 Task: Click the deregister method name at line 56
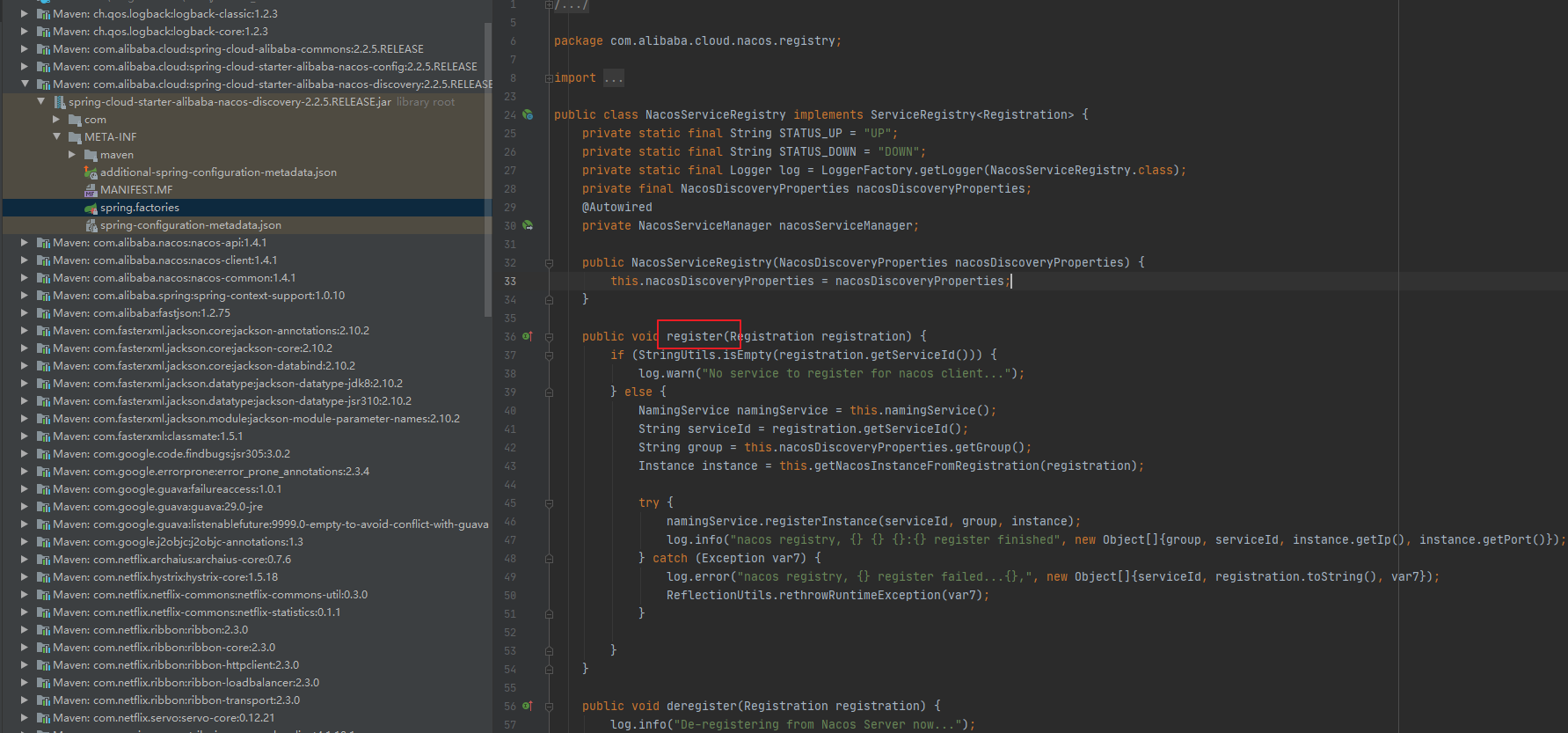click(701, 706)
